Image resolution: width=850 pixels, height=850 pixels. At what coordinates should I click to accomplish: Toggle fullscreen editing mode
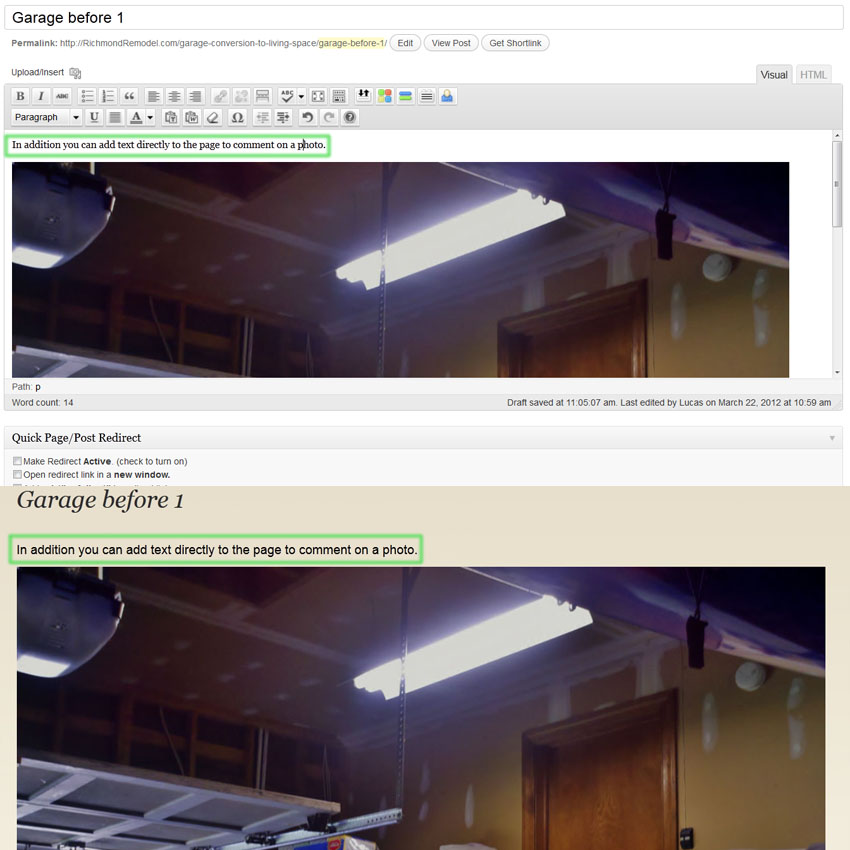tap(317, 95)
